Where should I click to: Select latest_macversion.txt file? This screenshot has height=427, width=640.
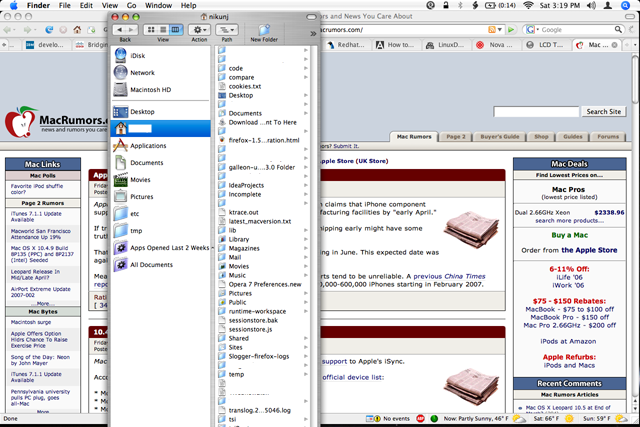click(x=260, y=221)
